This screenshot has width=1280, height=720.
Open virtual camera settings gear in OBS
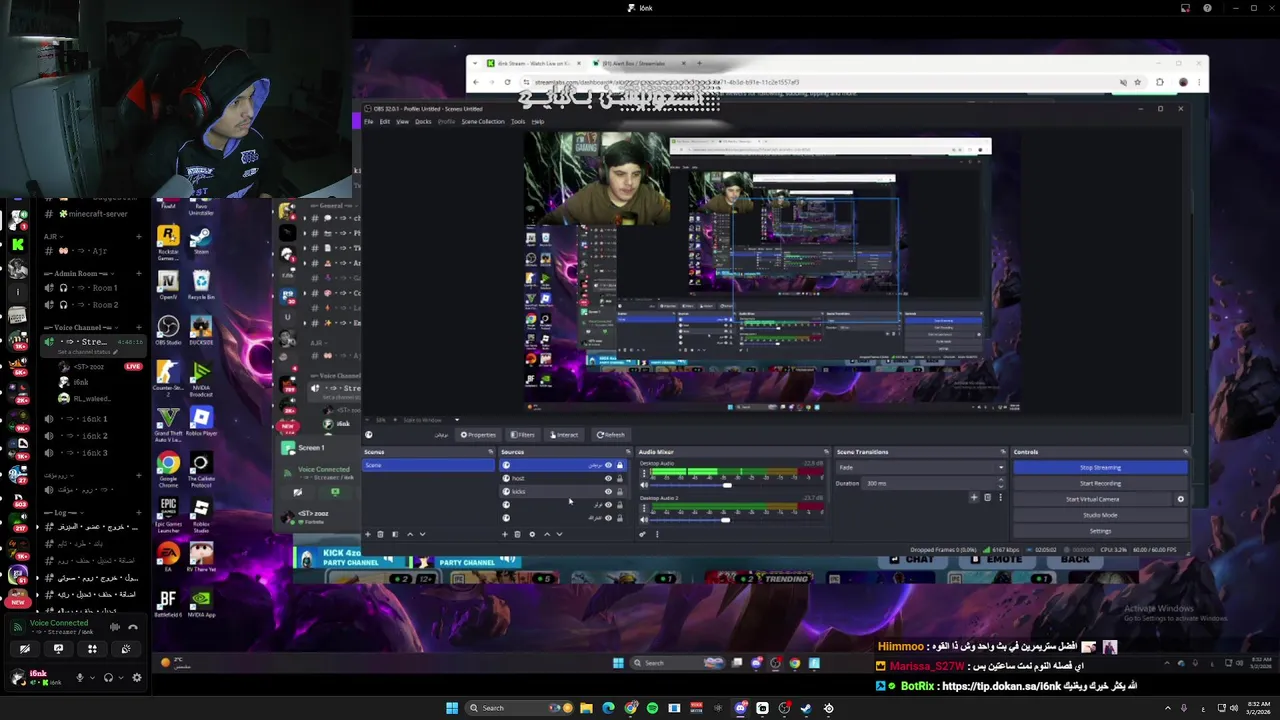(1180, 499)
